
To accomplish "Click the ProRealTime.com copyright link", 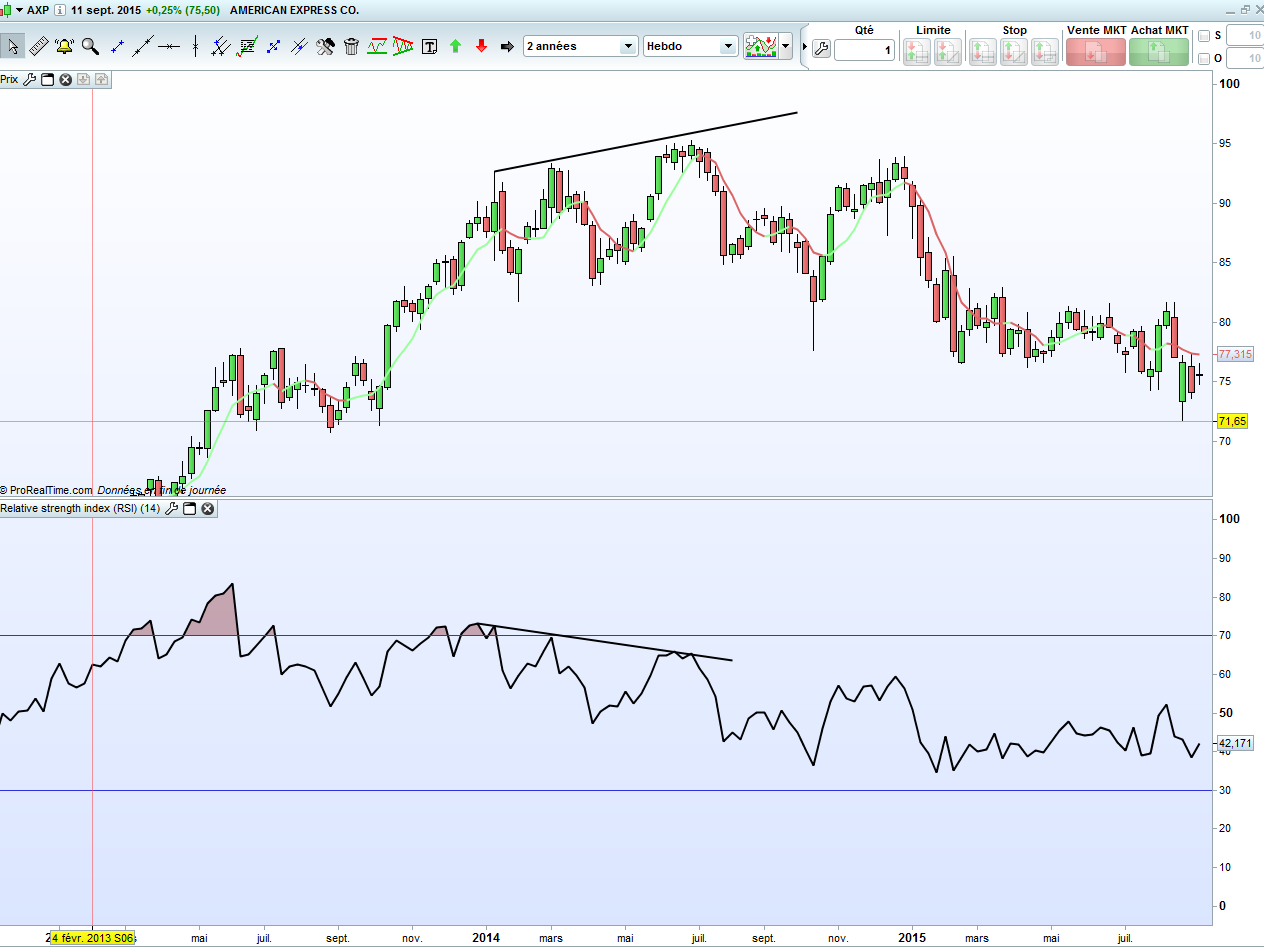I will point(46,490).
